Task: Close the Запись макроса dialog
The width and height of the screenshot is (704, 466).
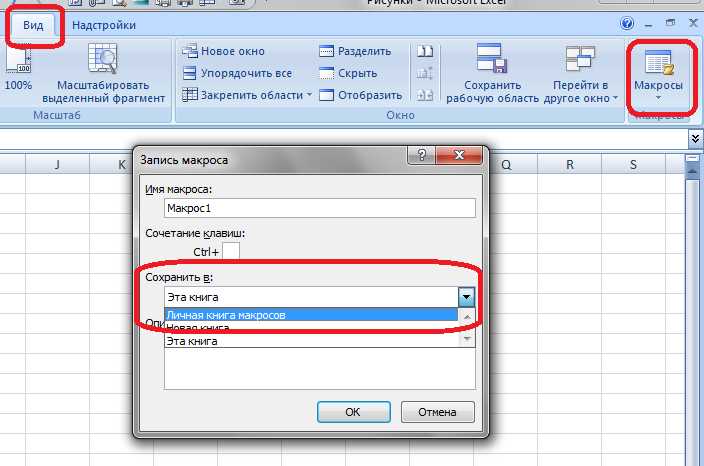Action: point(459,155)
